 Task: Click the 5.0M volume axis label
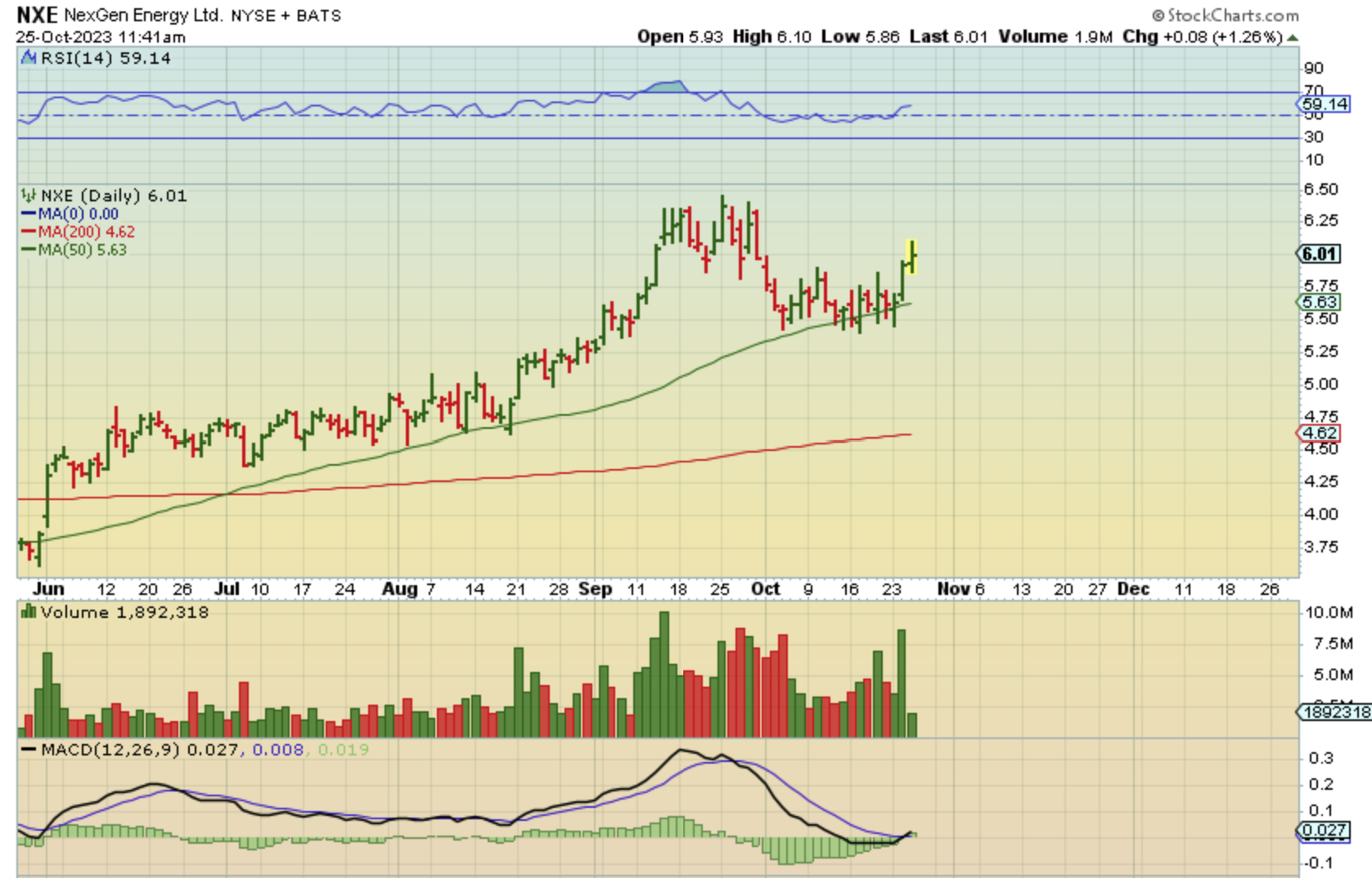(1333, 674)
